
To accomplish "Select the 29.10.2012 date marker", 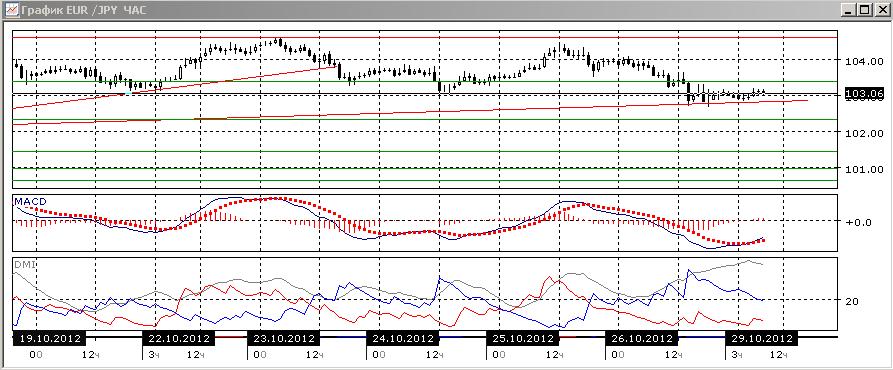I will point(760,338).
